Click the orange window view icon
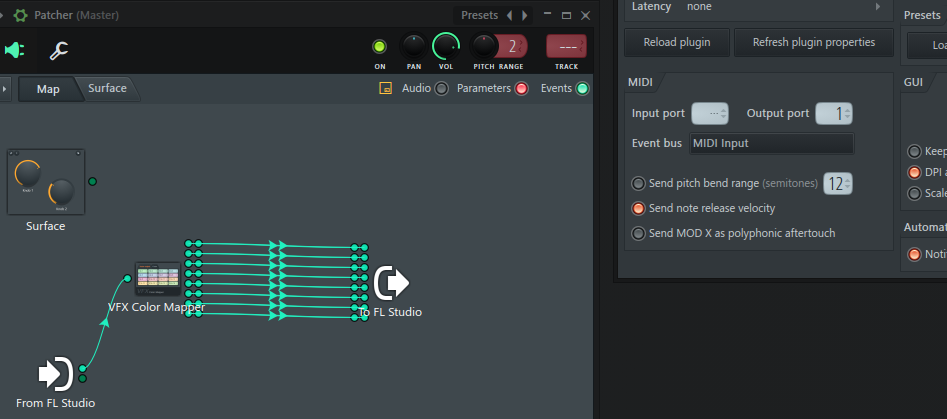The width and height of the screenshot is (947, 419). pos(385,88)
